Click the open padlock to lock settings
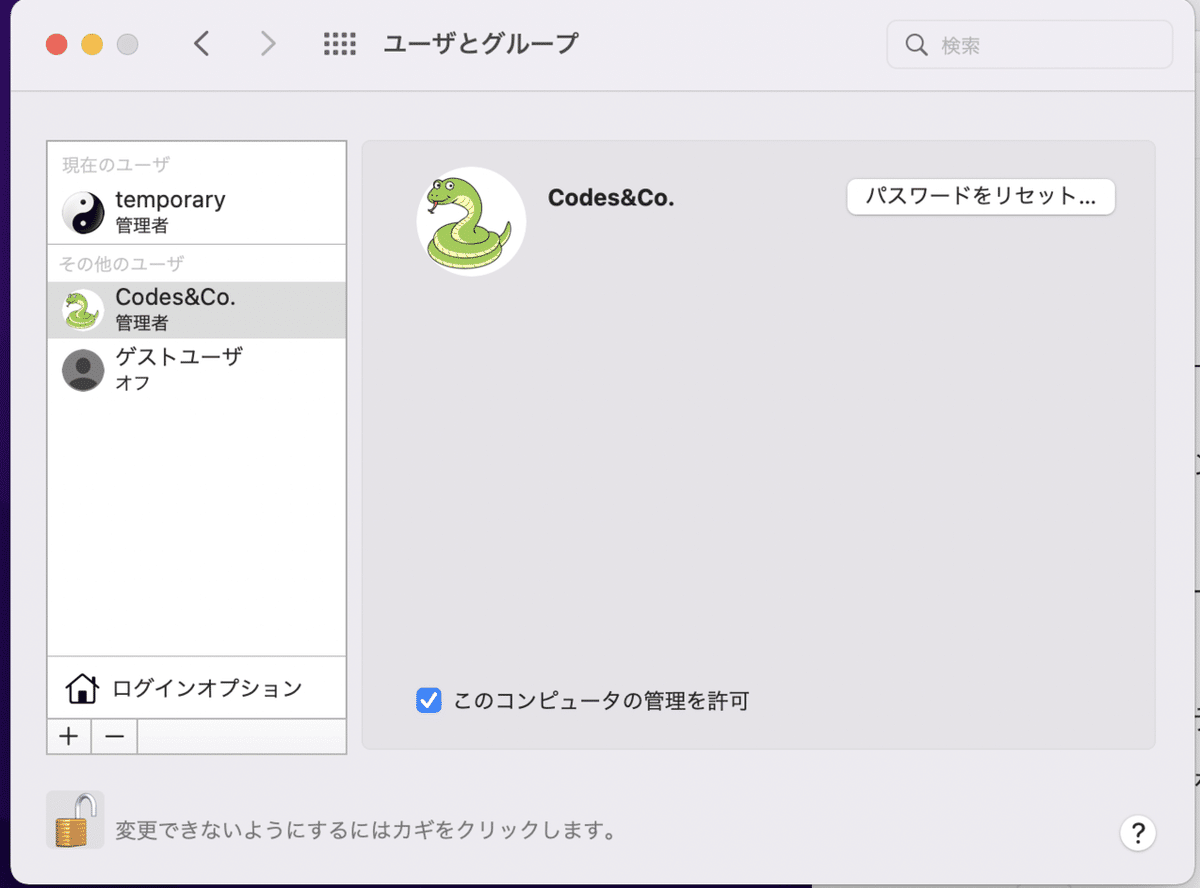This screenshot has width=1200, height=888. pos(73,820)
